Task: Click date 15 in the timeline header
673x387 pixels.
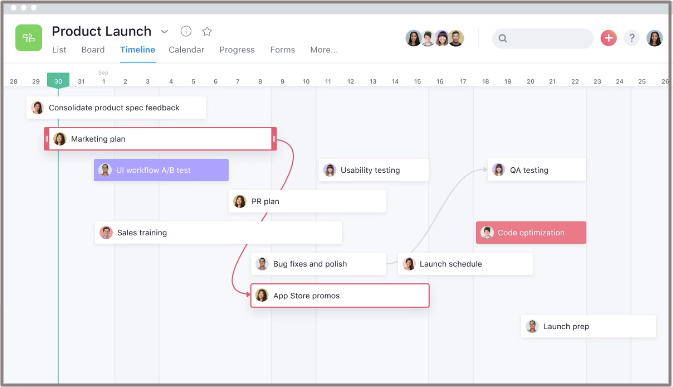Action: coord(417,81)
